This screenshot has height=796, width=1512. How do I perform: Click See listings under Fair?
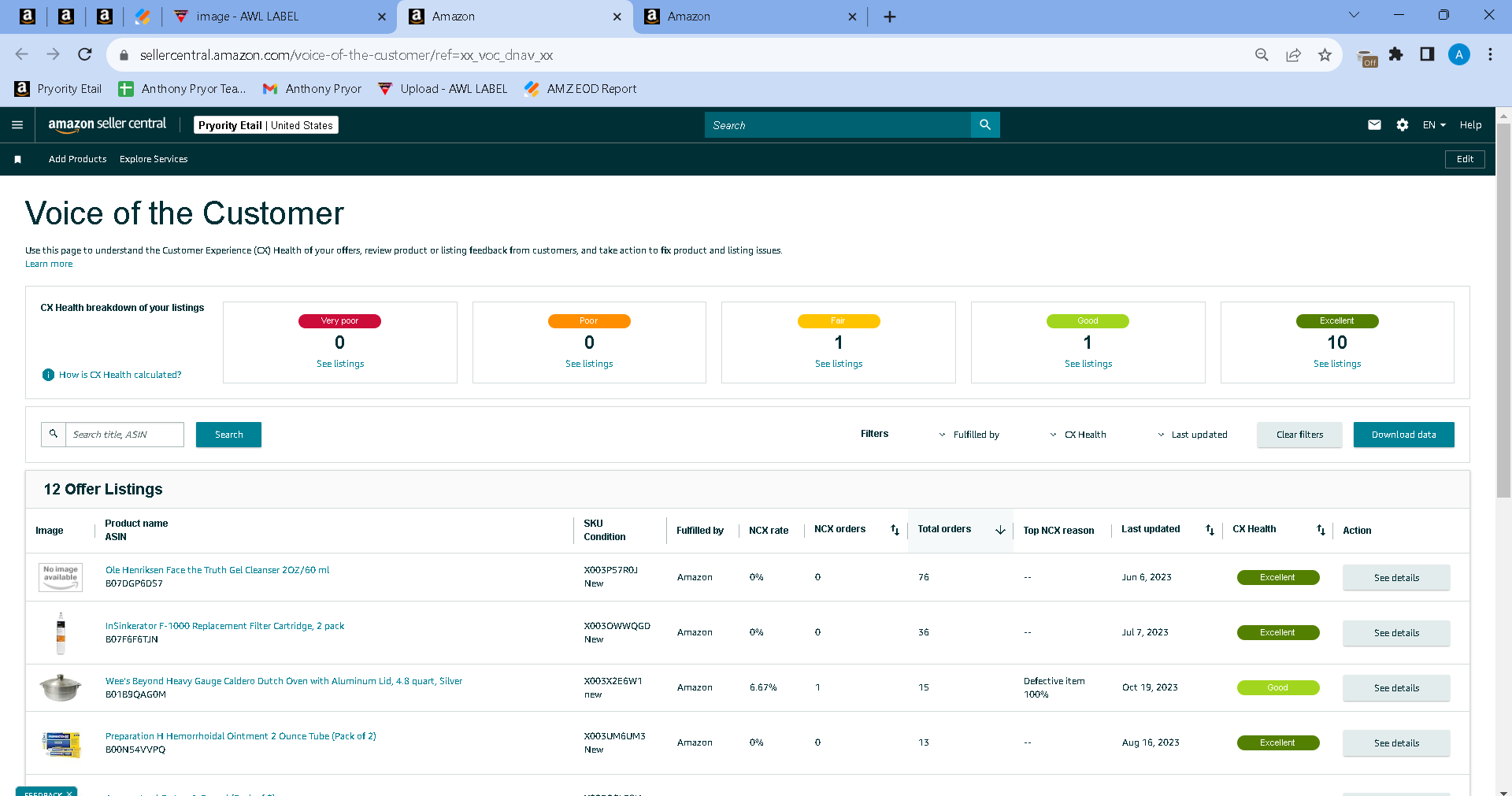click(839, 364)
